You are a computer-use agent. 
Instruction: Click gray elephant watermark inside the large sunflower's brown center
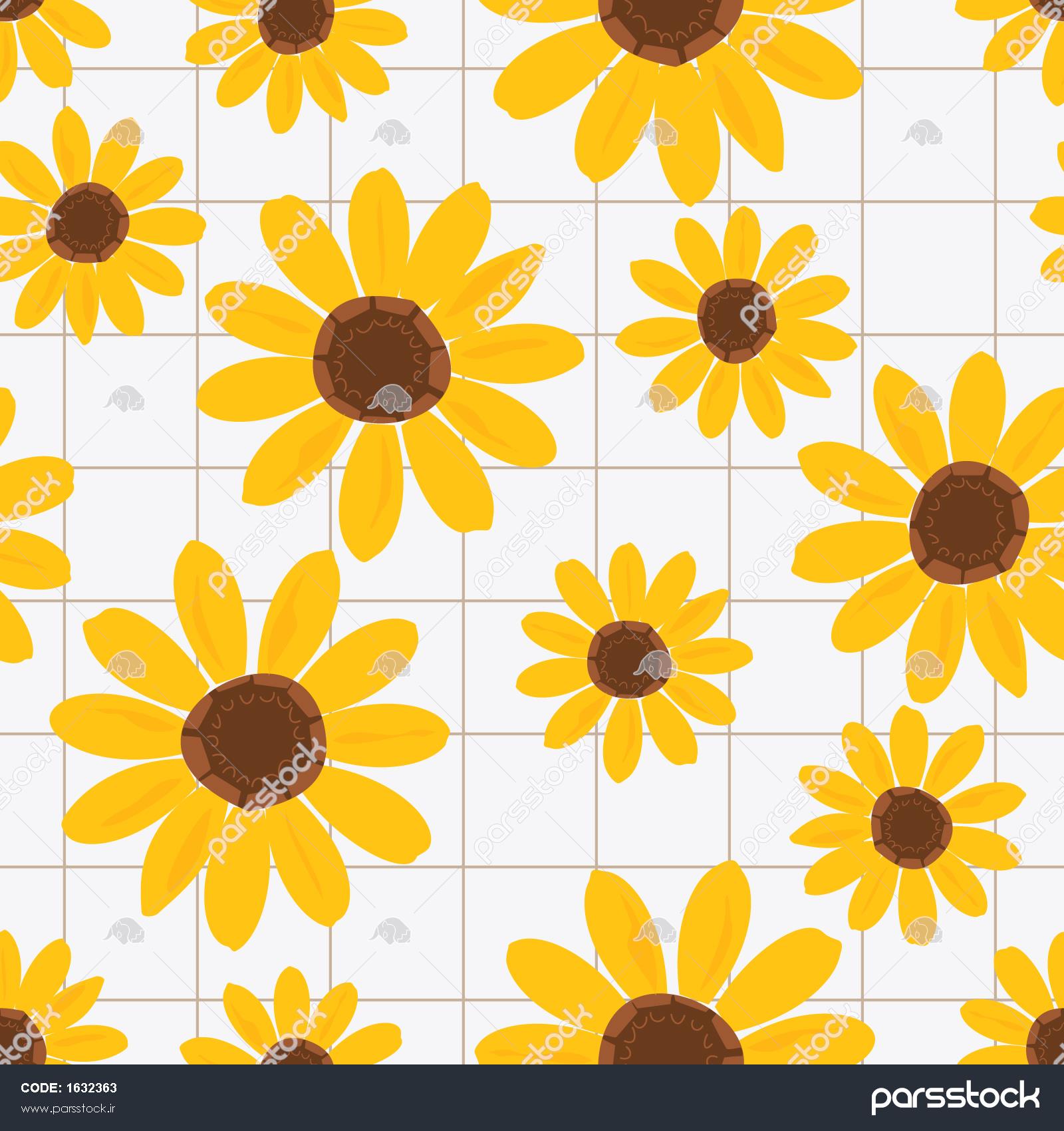[x=387, y=399]
